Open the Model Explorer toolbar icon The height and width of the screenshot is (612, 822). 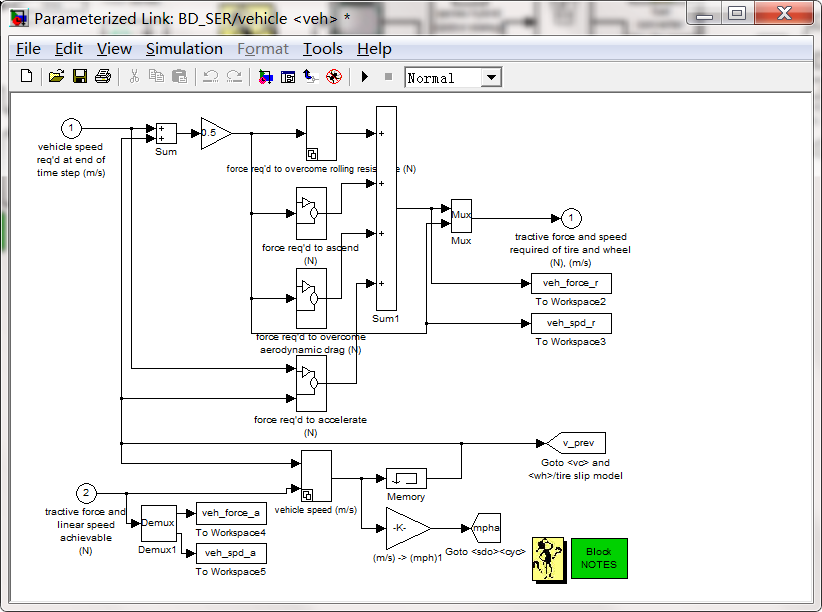tap(288, 77)
